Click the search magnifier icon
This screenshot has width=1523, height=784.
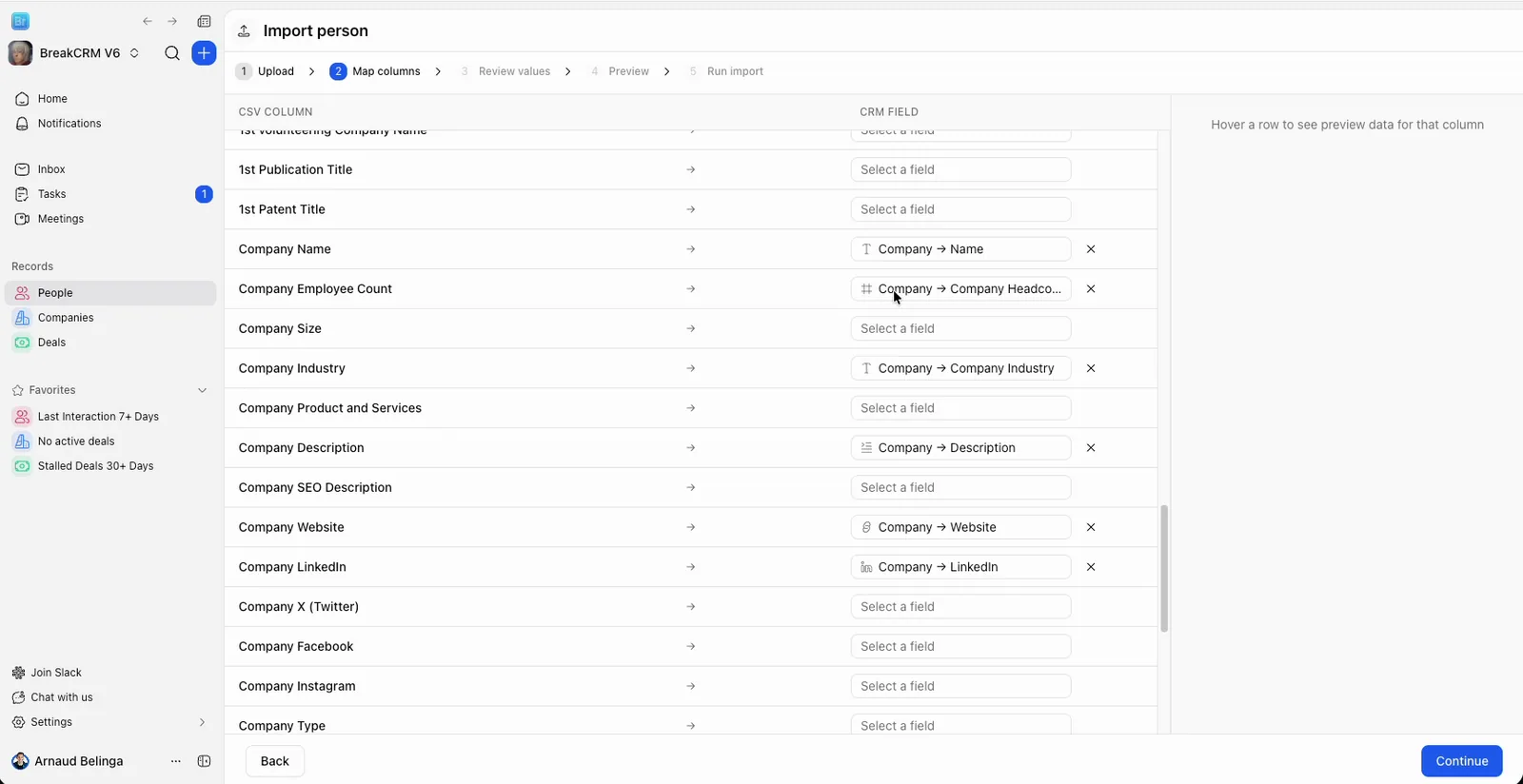172,53
